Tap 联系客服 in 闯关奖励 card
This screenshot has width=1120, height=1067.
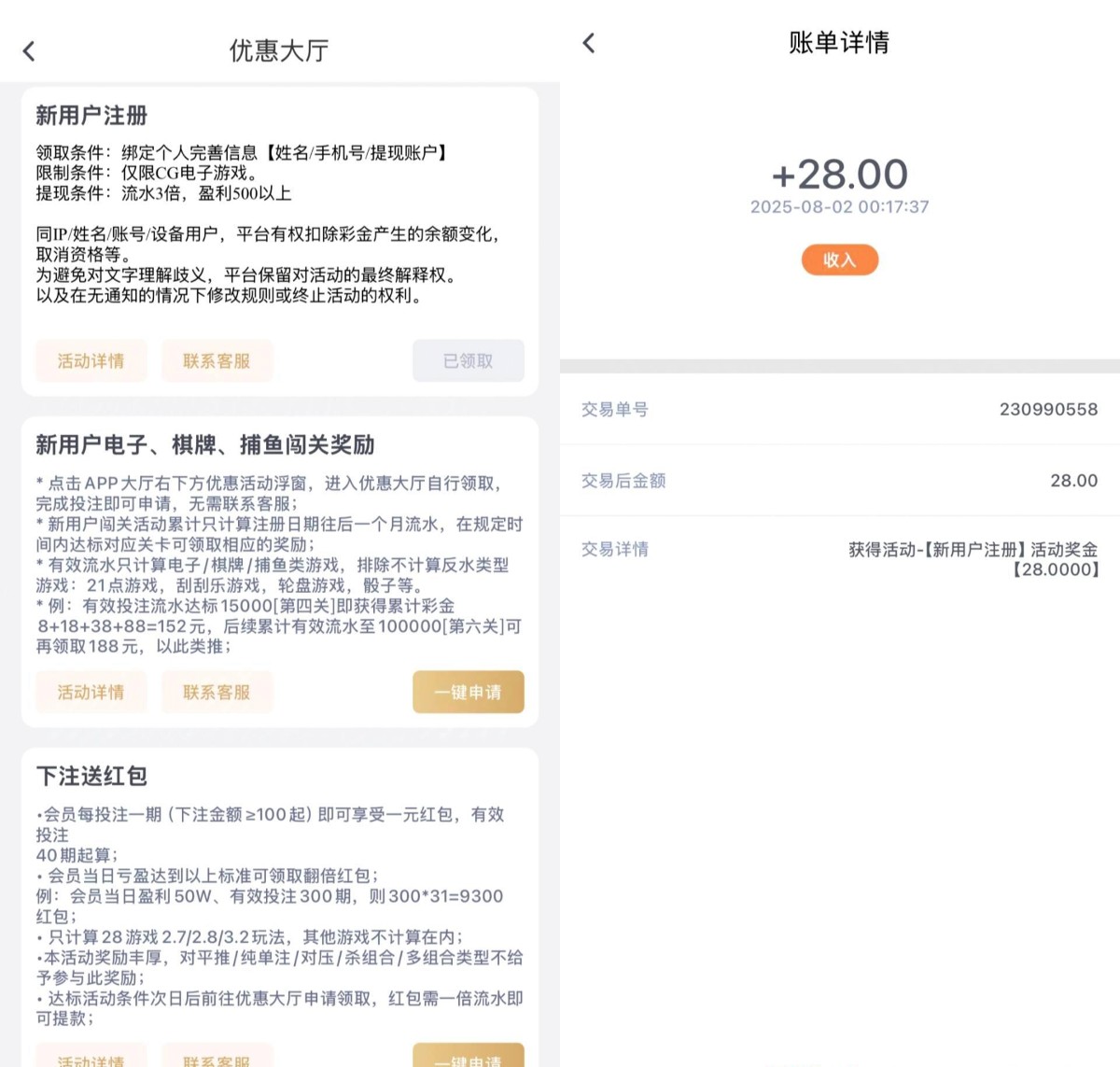click(217, 692)
